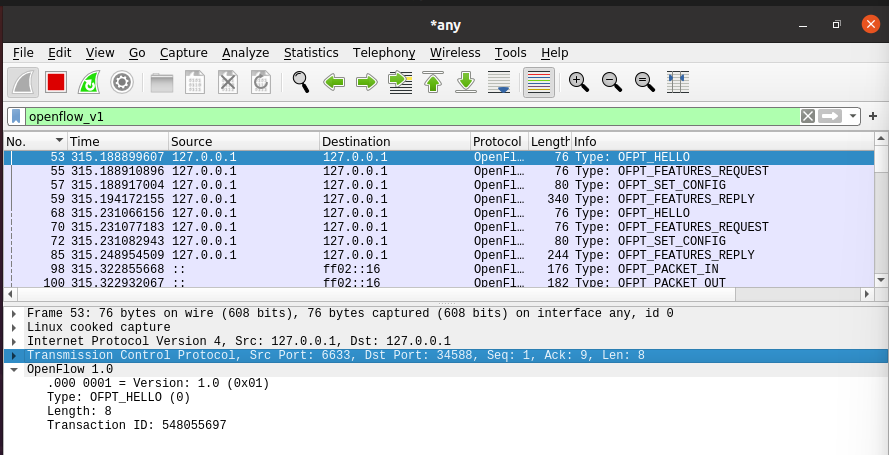The image size is (889, 455).
Task: Open the Go menu
Action: 137,53
